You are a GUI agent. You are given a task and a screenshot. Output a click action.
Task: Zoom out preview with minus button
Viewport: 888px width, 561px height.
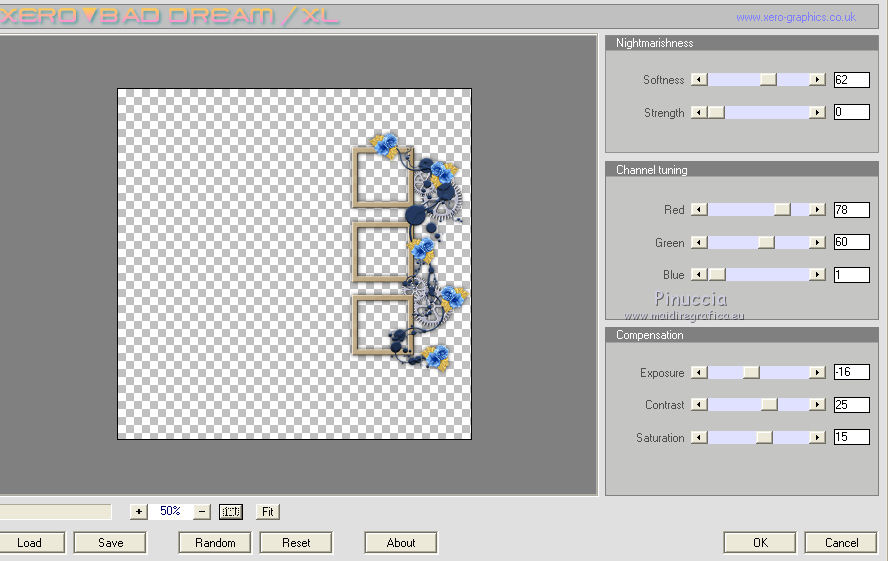[x=202, y=512]
